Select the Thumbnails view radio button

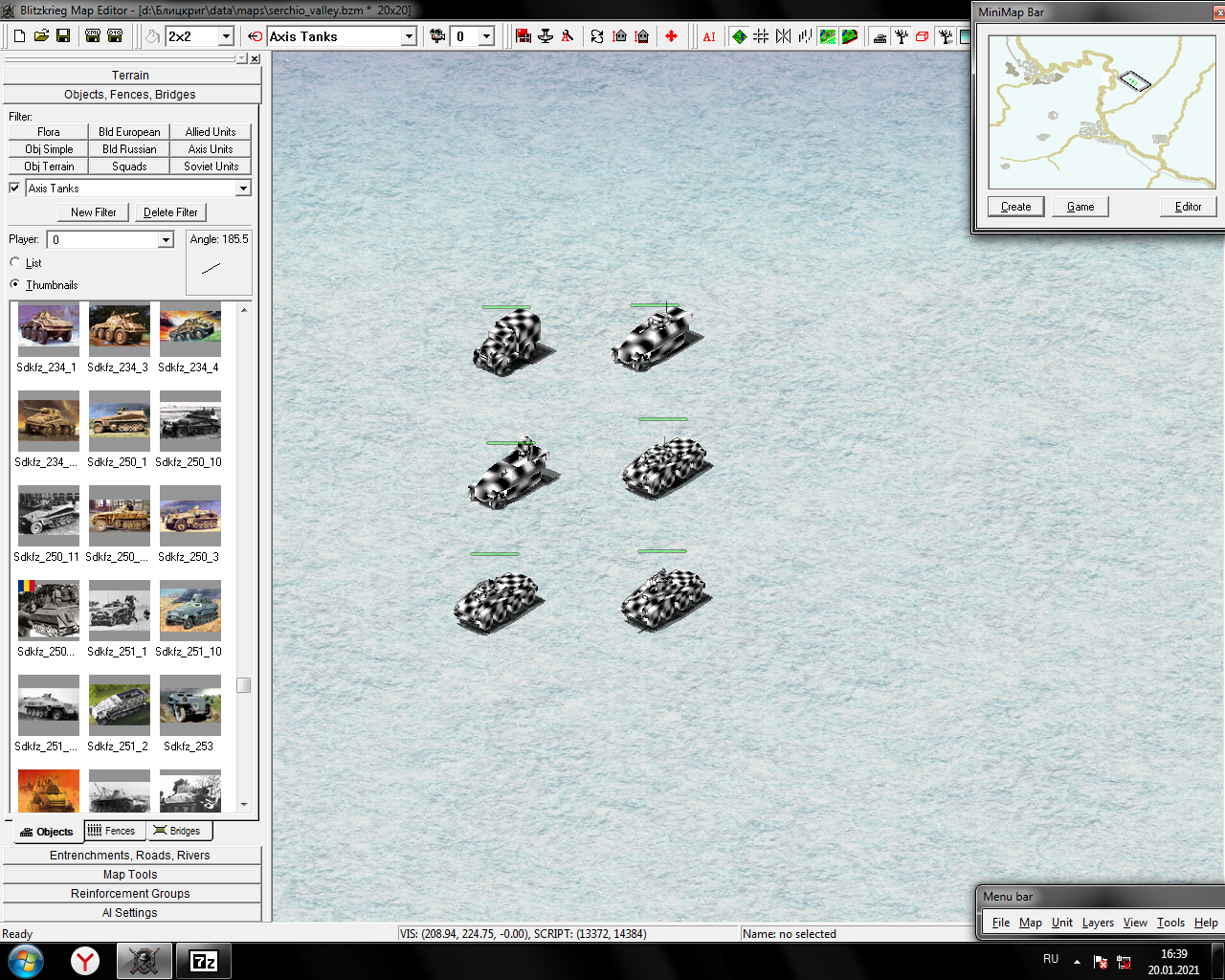point(14,284)
